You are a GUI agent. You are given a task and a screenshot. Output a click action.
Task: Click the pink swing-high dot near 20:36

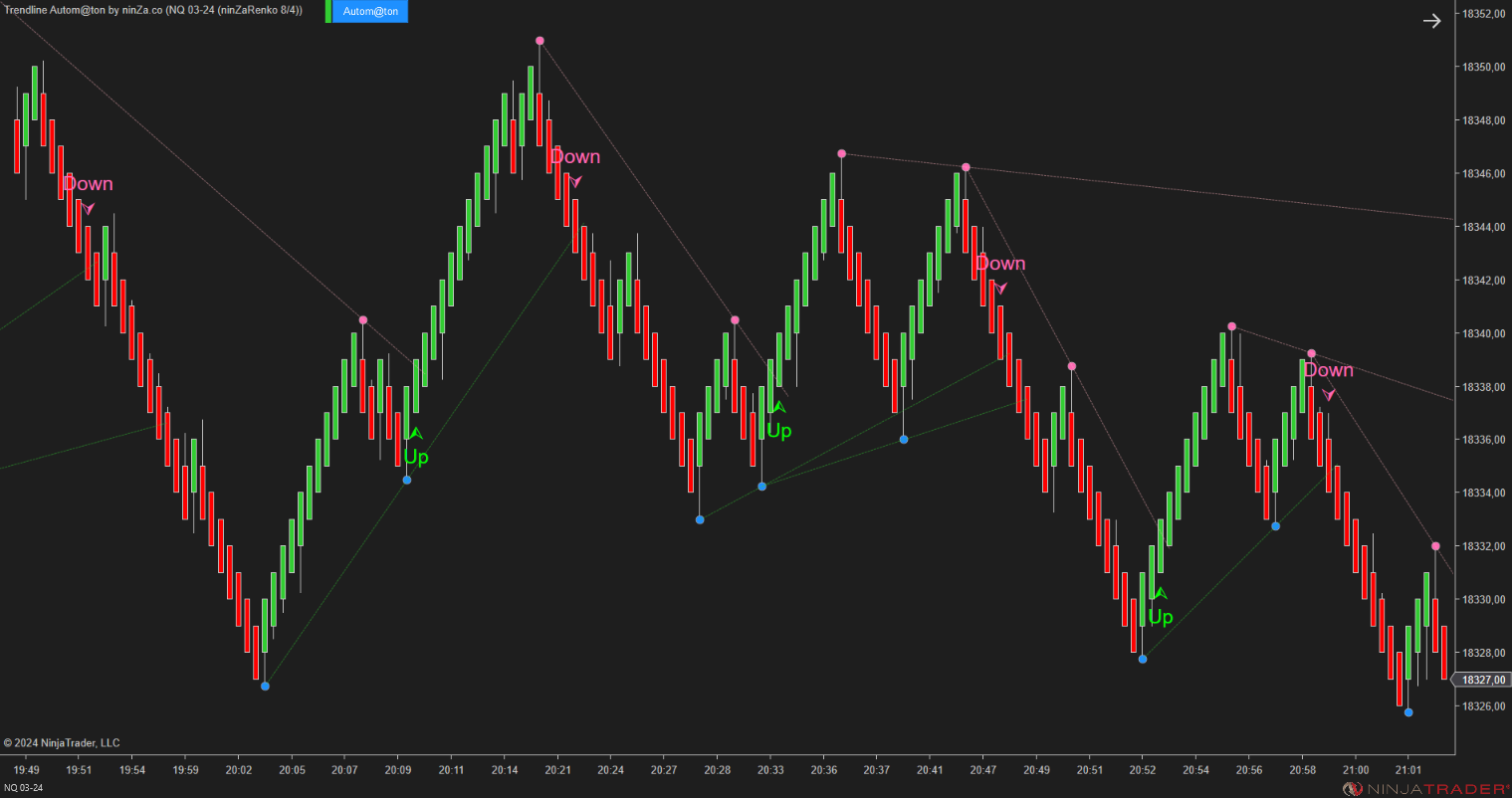click(842, 153)
